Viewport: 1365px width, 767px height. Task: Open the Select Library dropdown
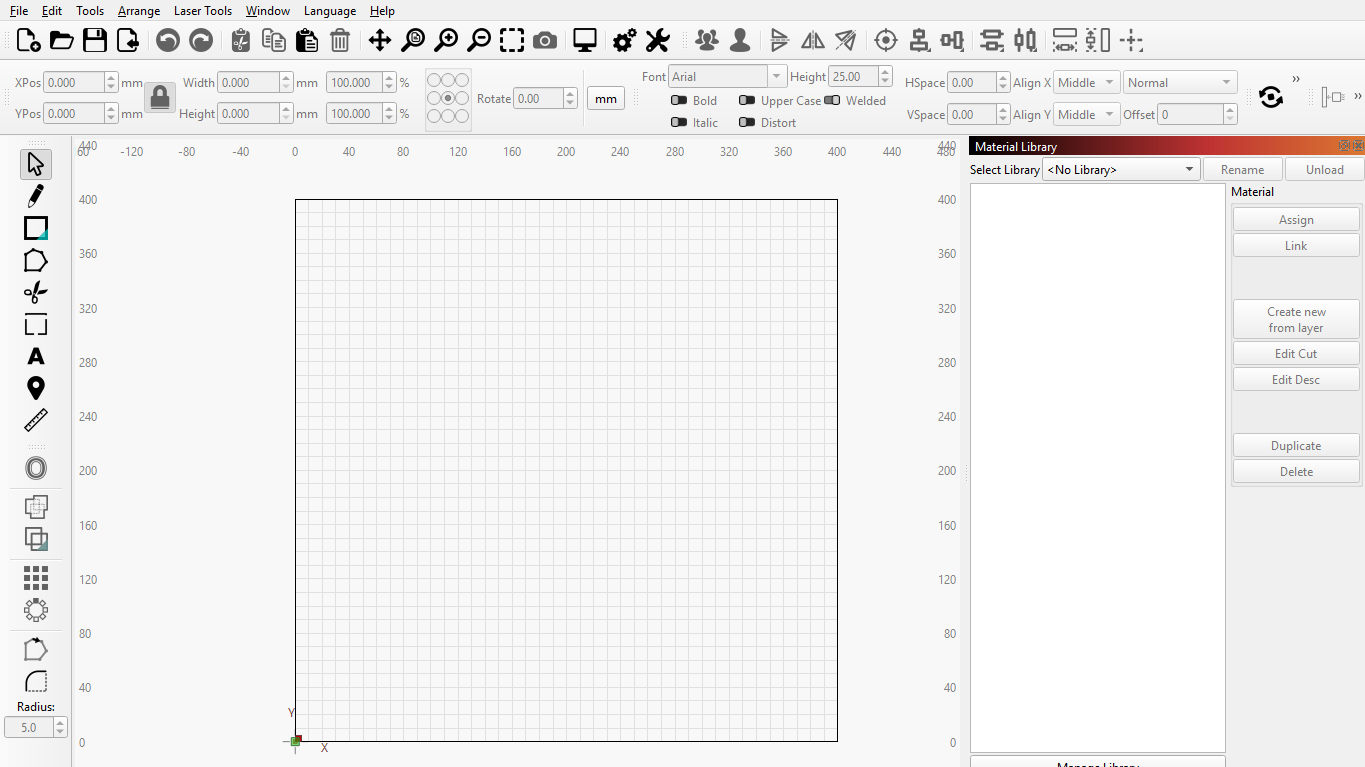pyautogui.click(x=1120, y=170)
